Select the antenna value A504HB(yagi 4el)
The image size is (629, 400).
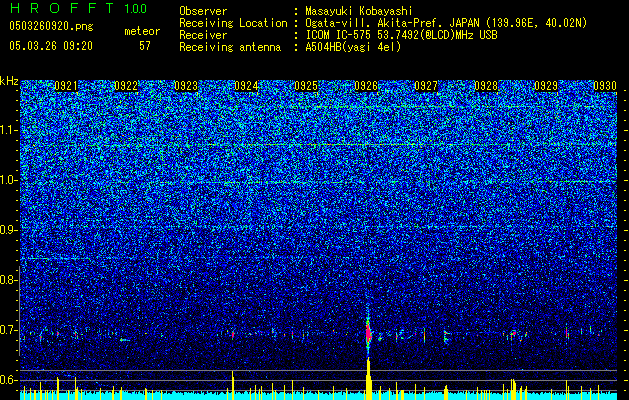click(353, 47)
